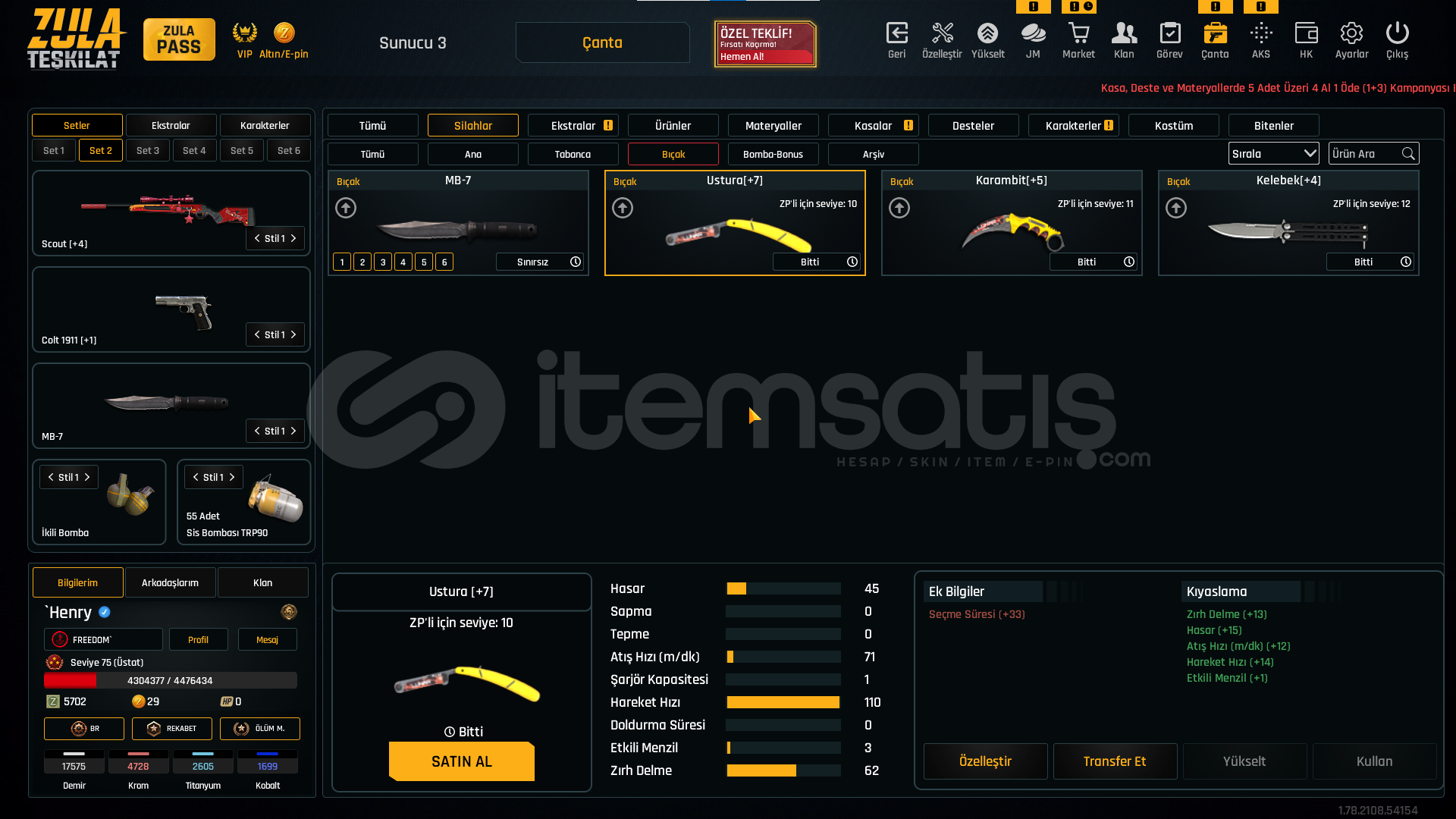Switch to Set 3 loadout

148,150
